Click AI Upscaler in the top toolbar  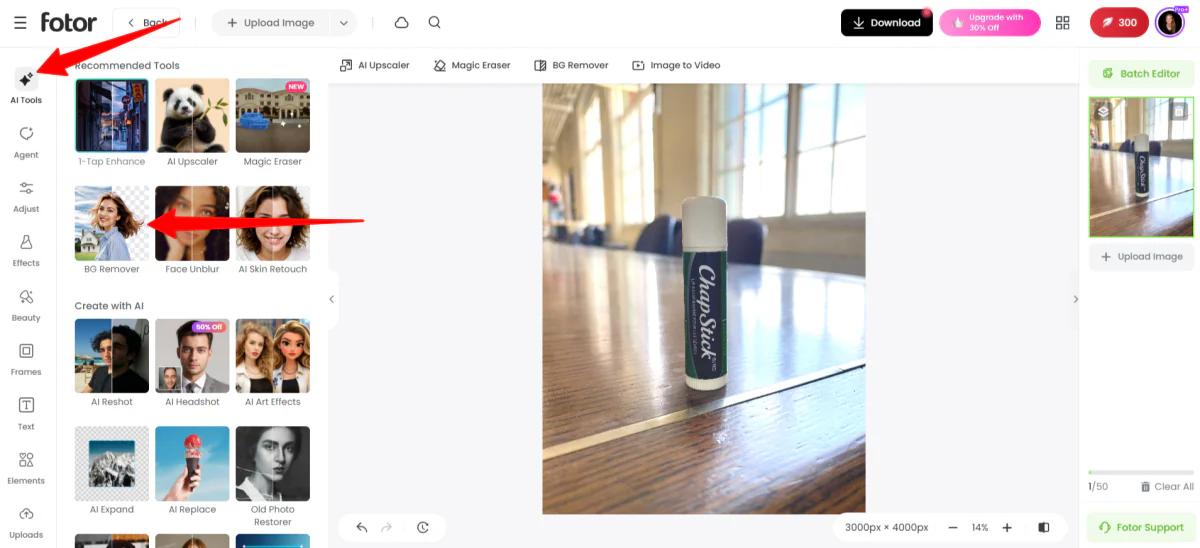pos(375,65)
